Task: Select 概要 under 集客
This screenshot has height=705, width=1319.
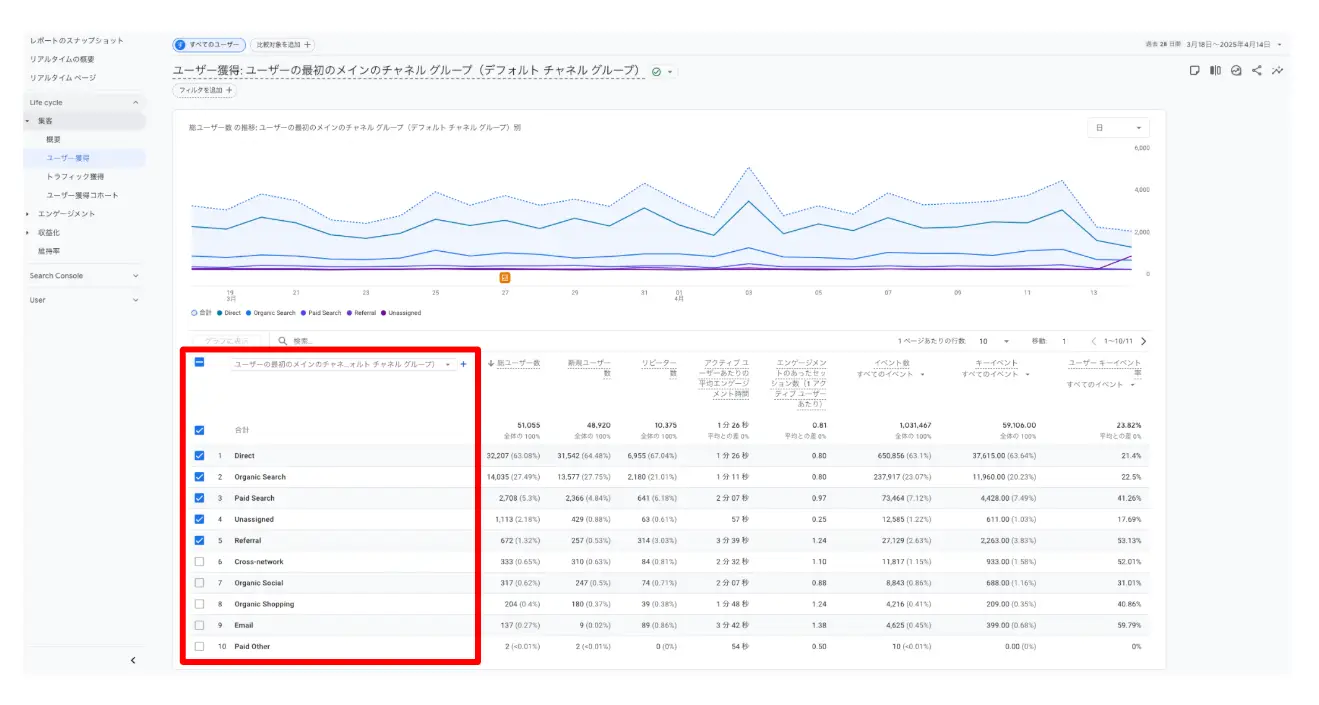Action: pos(54,140)
